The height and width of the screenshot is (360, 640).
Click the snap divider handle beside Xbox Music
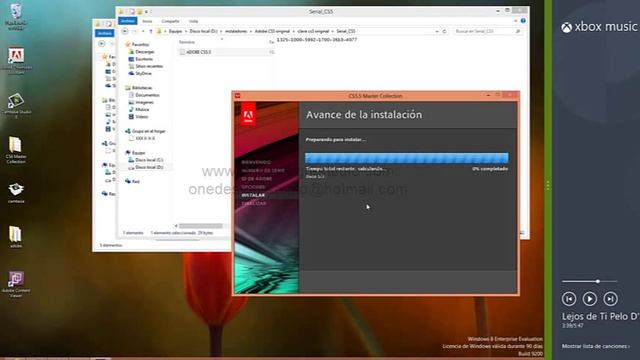[548, 186]
